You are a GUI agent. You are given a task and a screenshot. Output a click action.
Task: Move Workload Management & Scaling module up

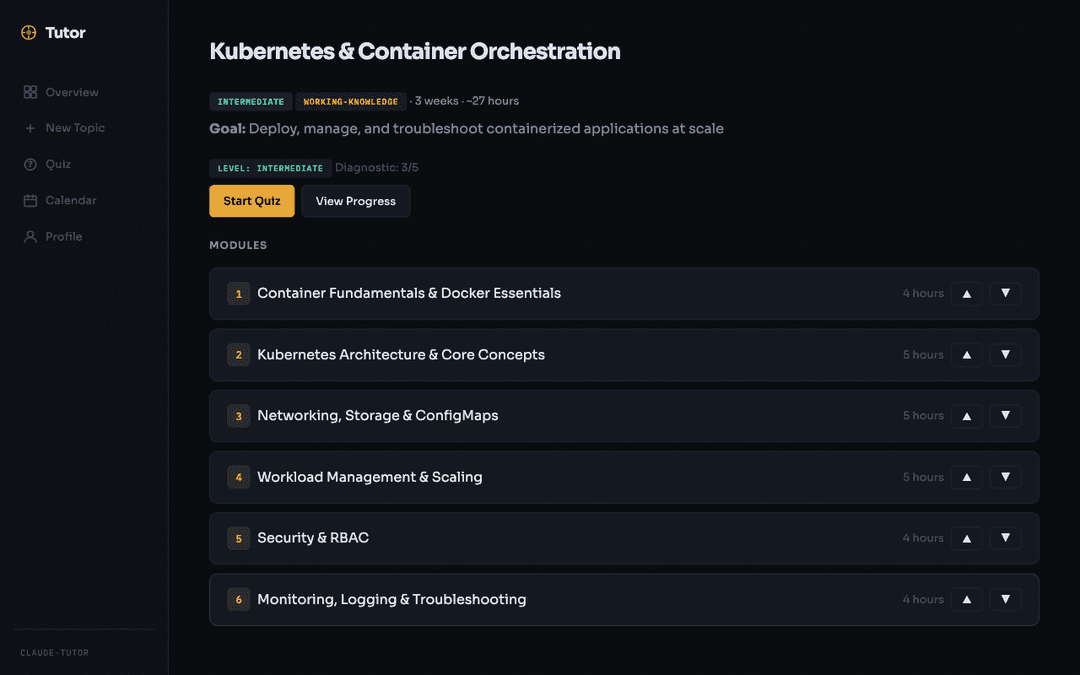(966, 477)
